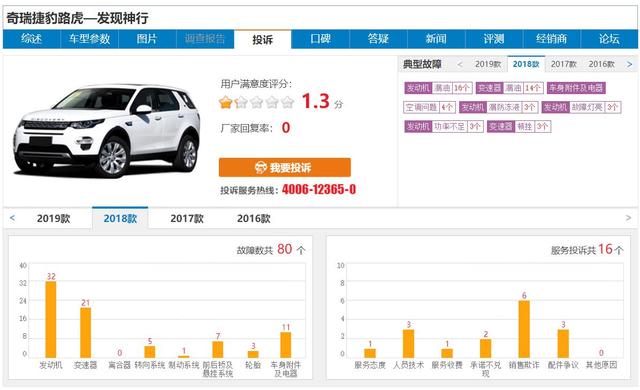Image resolution: width=640 pixels, height=390 pixels.
Task: Click the orange 我要投诉 button
Action: coord(285,167)
